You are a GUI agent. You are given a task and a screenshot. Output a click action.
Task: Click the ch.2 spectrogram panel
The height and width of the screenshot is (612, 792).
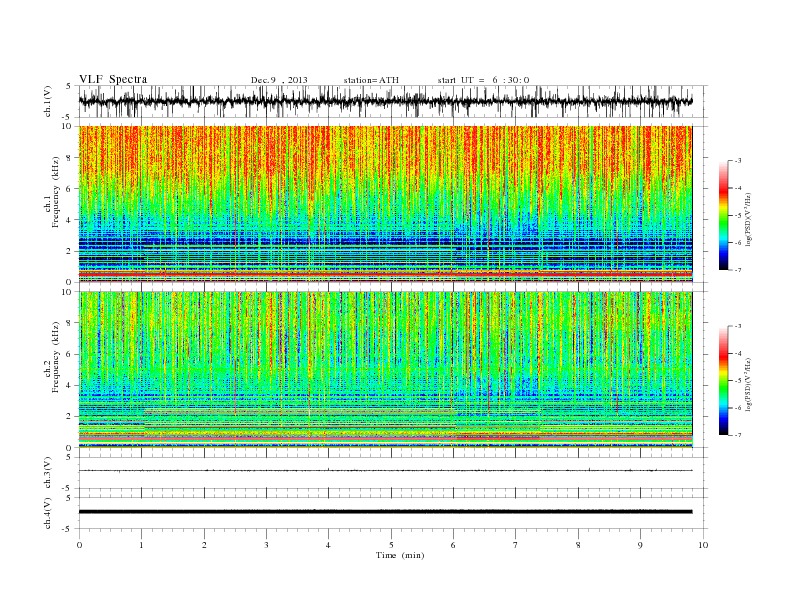385,370
